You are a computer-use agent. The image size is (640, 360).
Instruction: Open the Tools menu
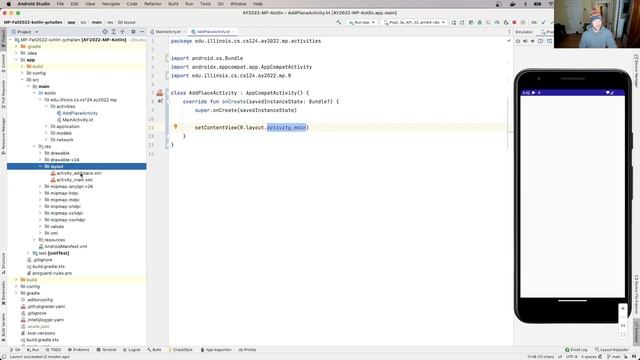[205, 4]
